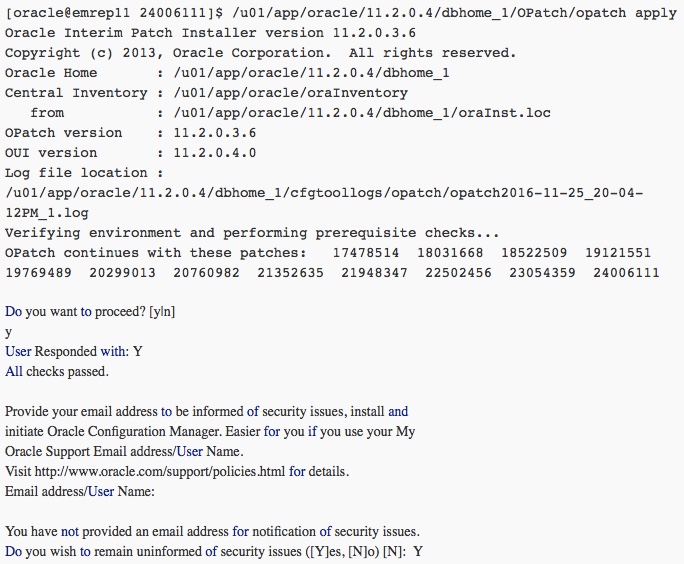Click the oraInst.loc file path
This screenshot has height=564, width=684.
(x=361, y=113)
